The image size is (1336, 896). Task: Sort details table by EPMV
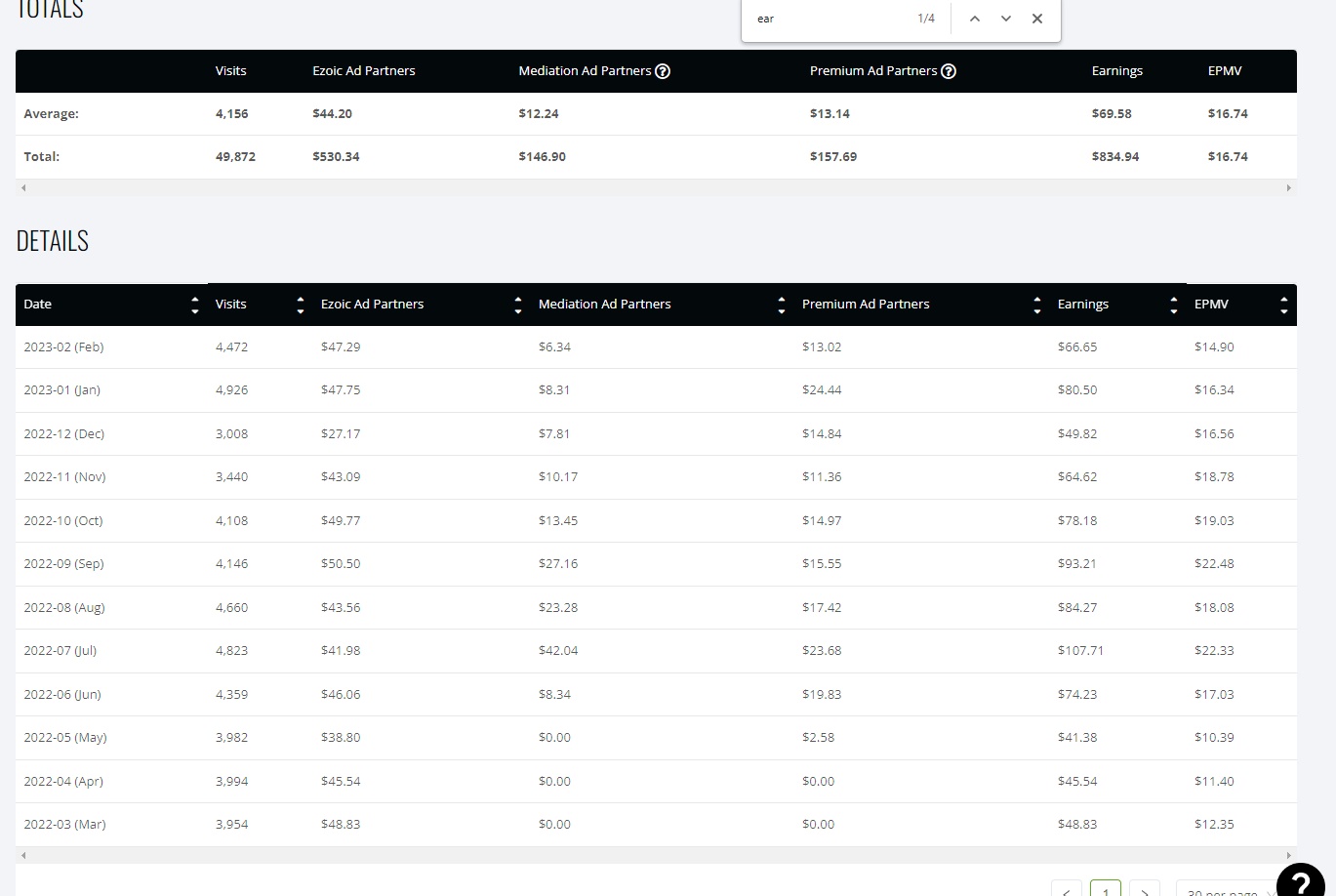pos(1284,305)
